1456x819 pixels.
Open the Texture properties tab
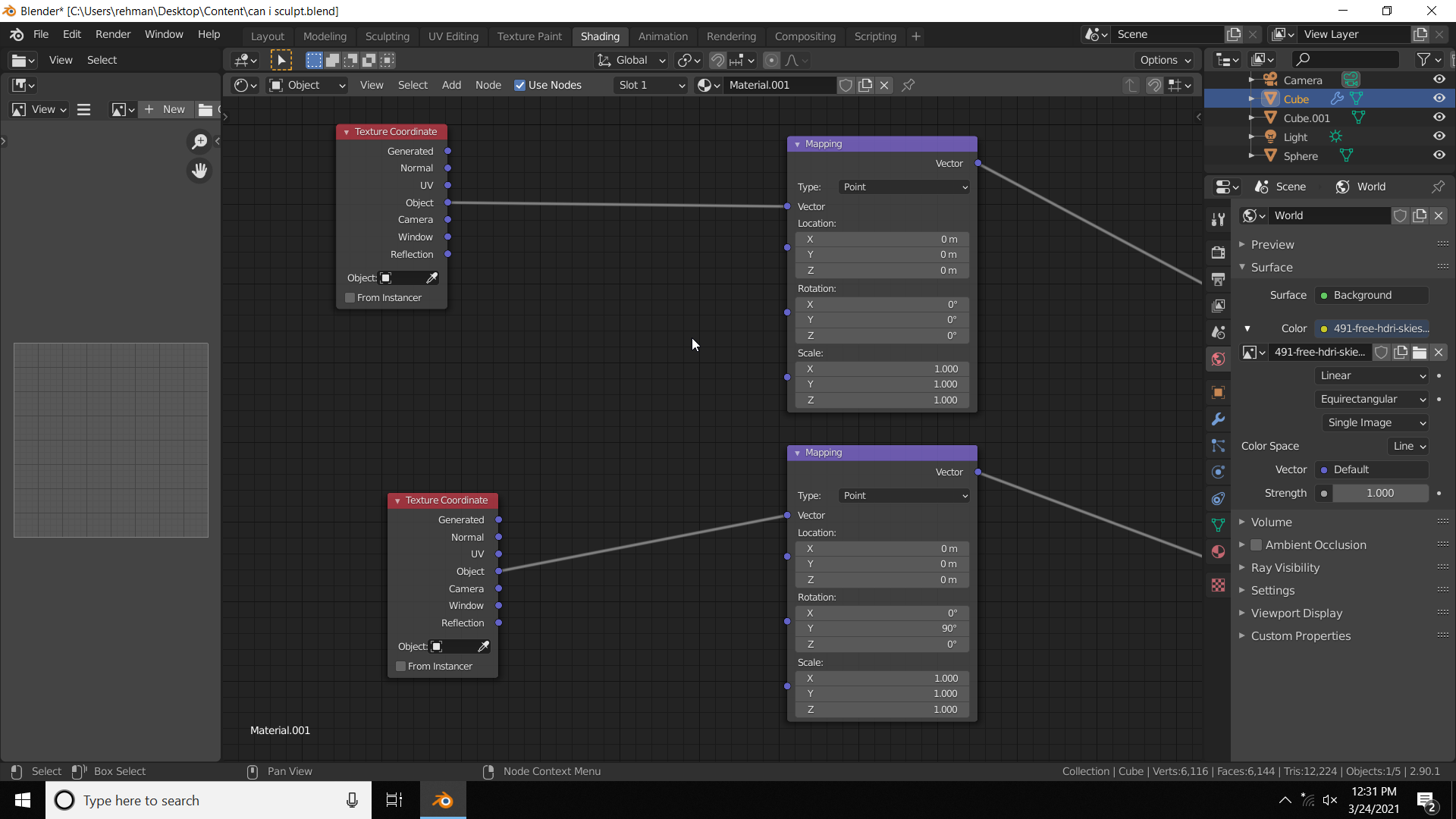coord(1218,585)
